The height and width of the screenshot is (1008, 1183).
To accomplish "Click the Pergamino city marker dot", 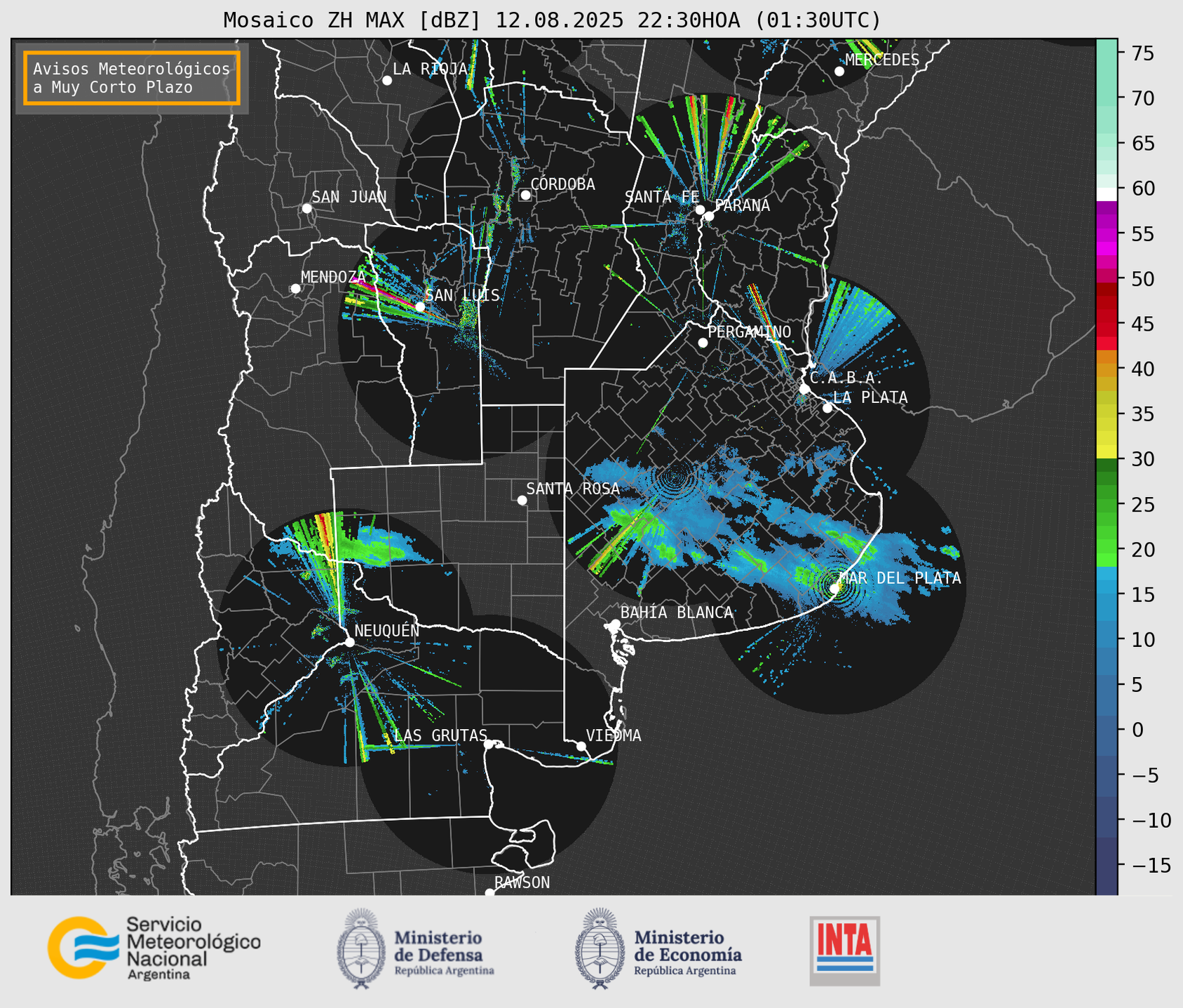I will (703, 343).
